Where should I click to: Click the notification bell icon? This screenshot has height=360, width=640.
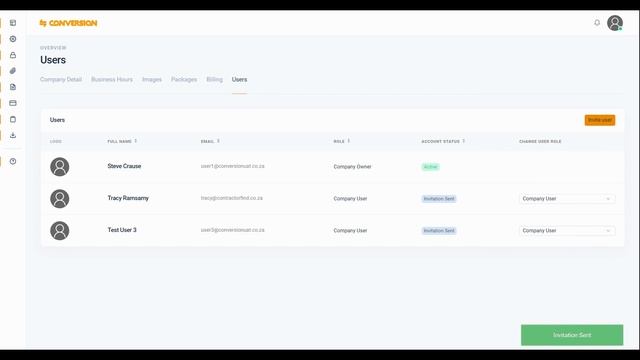(597, 23)
